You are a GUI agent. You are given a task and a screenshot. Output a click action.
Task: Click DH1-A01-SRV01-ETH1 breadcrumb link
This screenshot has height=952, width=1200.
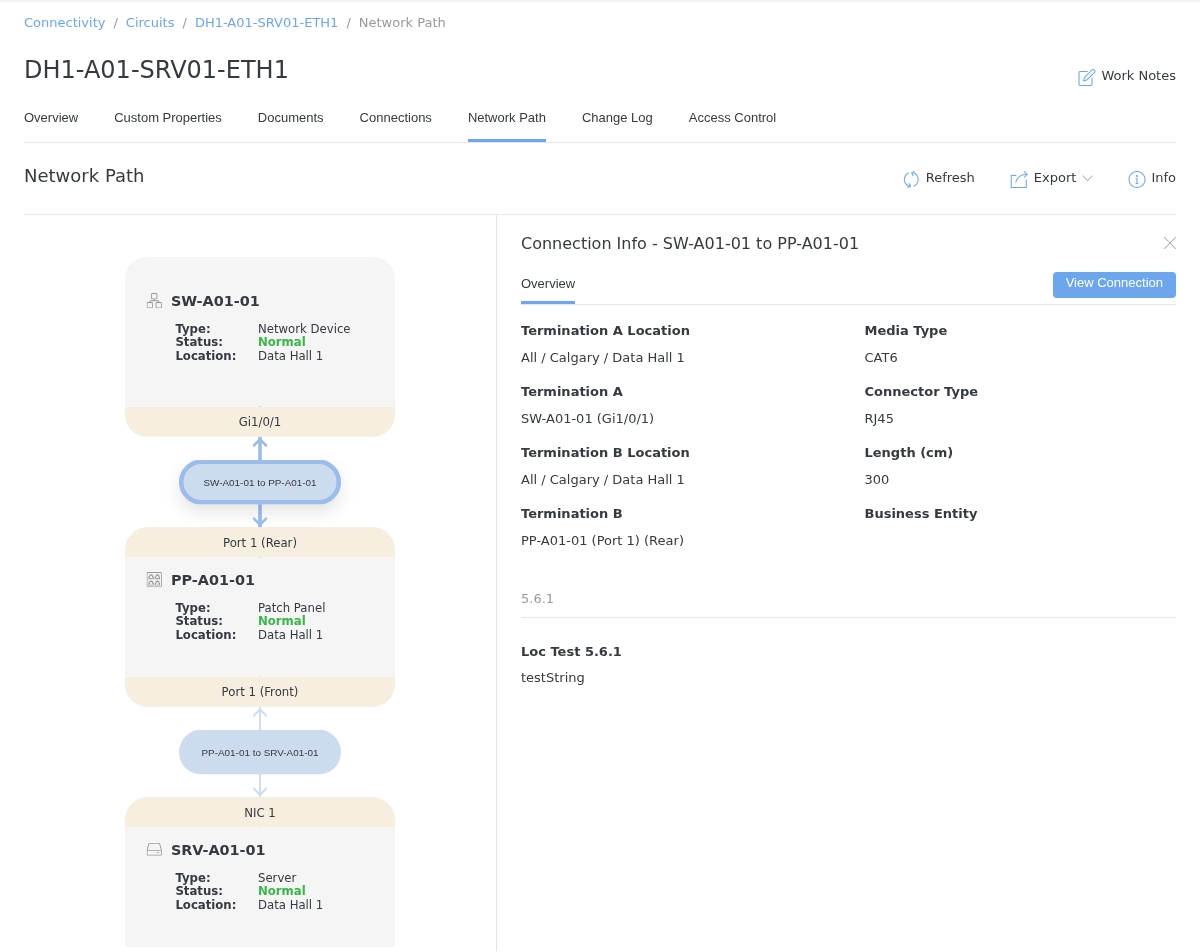(267, 22)
